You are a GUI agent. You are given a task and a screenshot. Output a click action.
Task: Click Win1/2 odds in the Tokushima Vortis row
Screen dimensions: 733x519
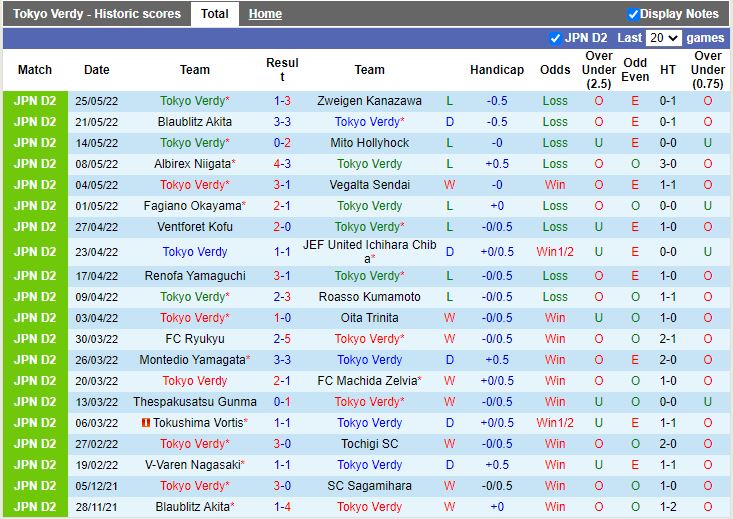(555, 423)
